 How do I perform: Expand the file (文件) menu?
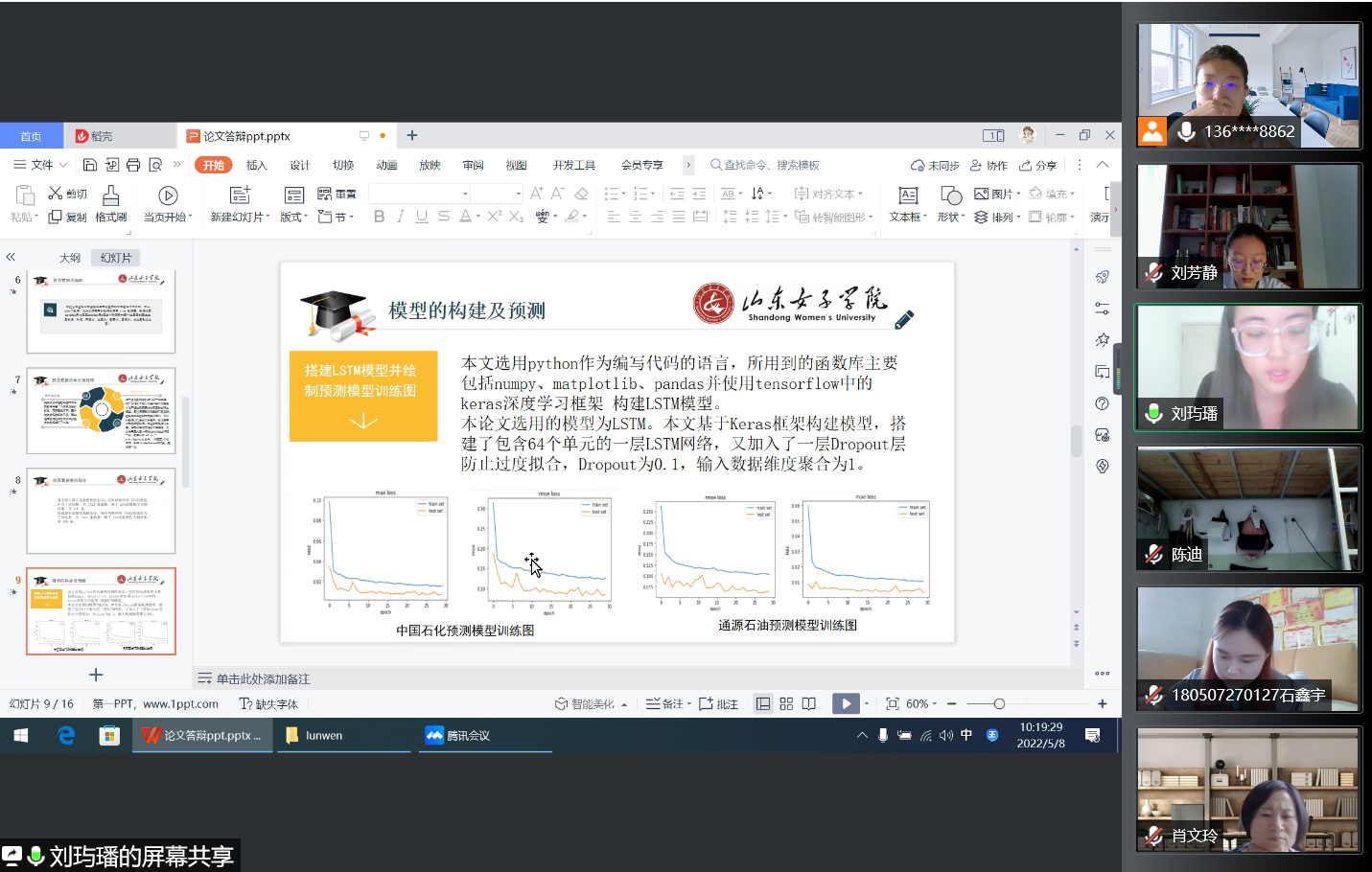[40, 165]
